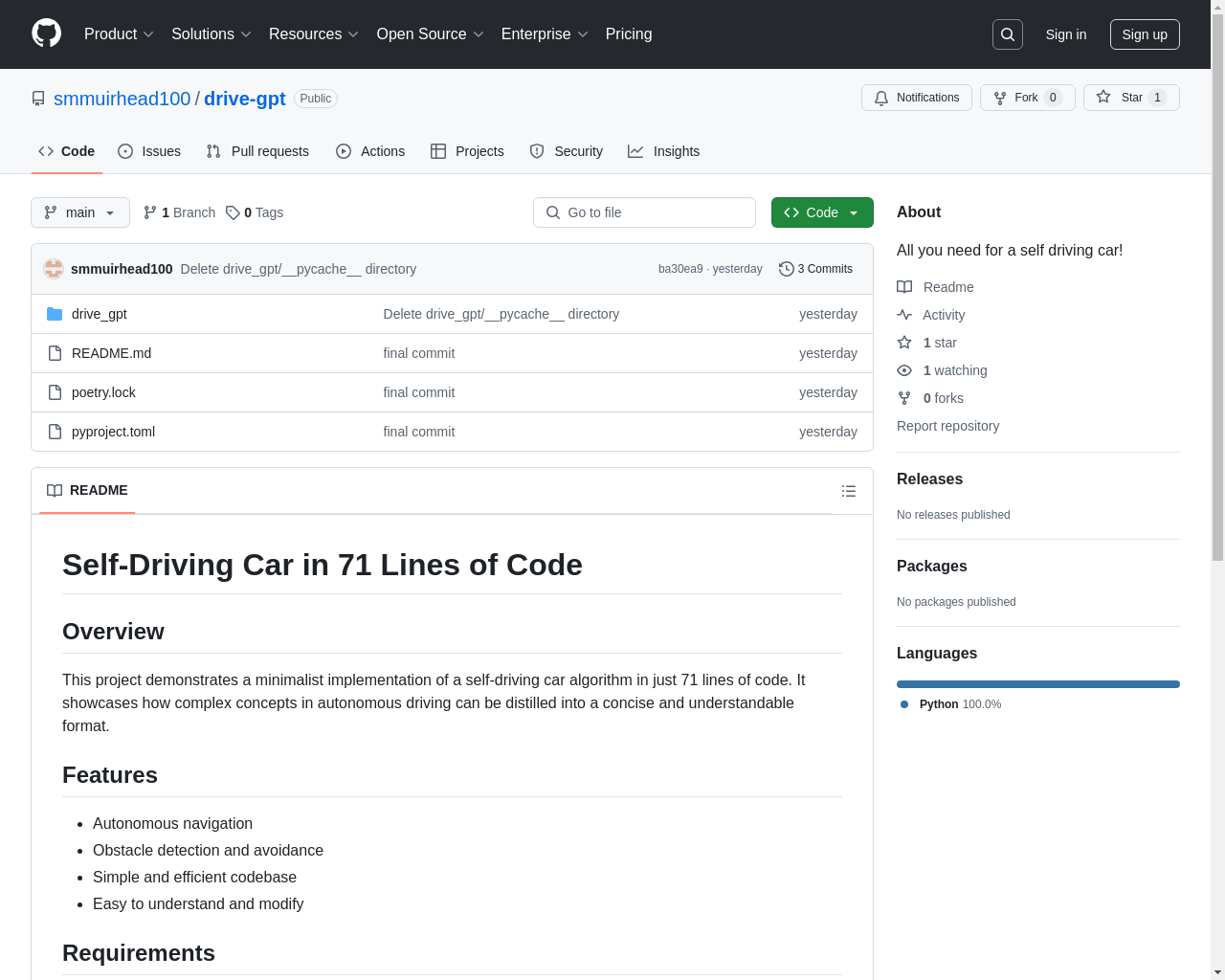Open the ba30ea9 commit hash link
Image resolution: width=1225 pixels, height=980 pixels.
pos(680,269)
